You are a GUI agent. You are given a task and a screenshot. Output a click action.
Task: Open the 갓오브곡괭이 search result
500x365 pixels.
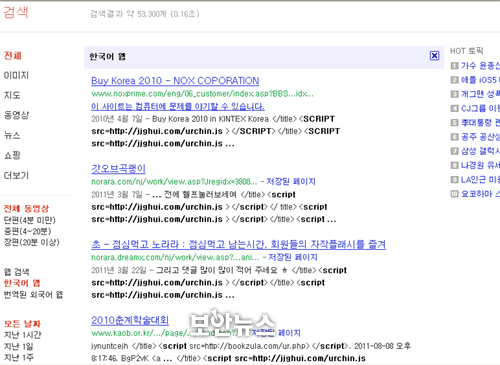tap(118, 169)
